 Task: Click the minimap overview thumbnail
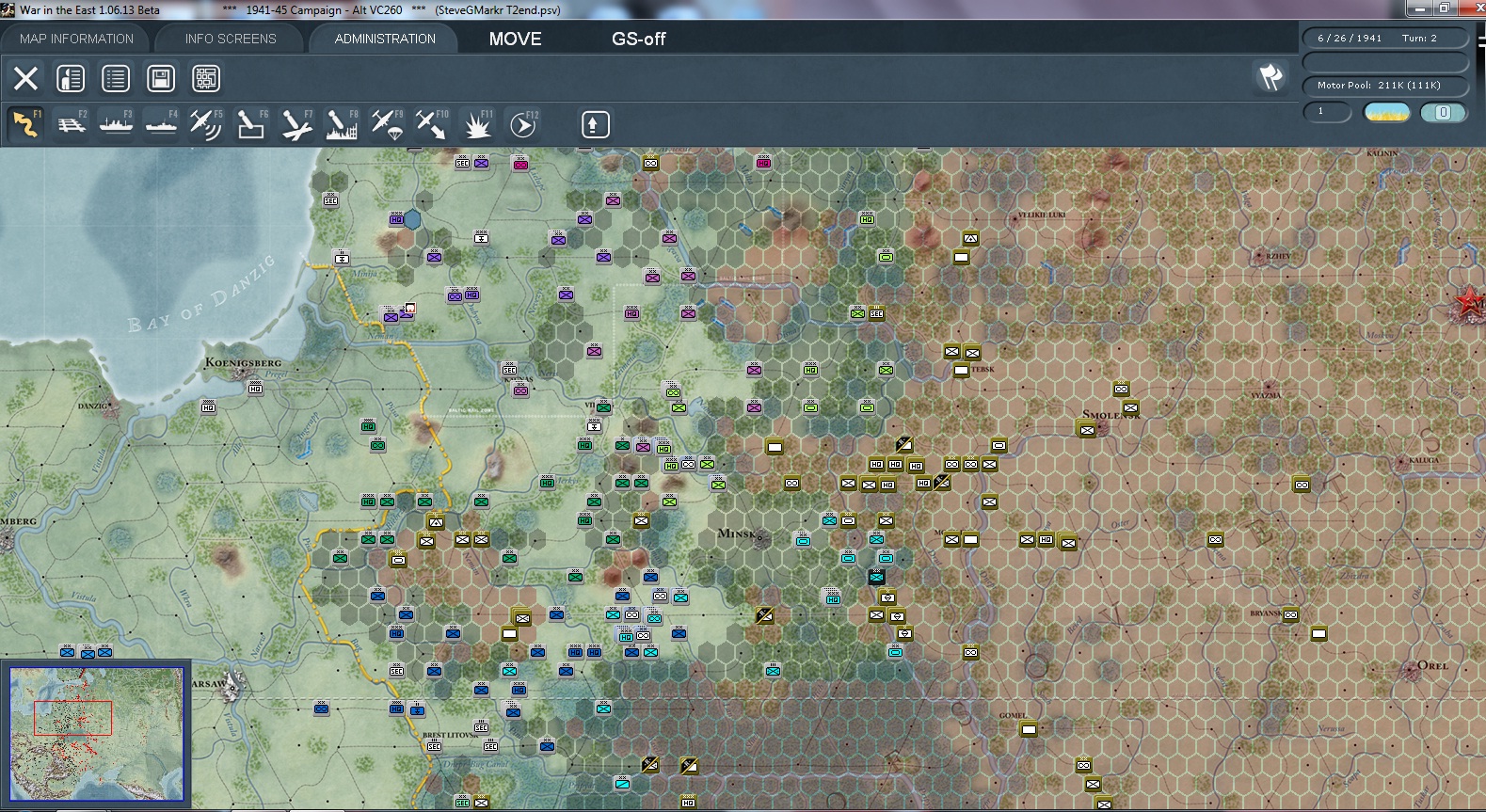pyautogui.click(x=96, y=735)
